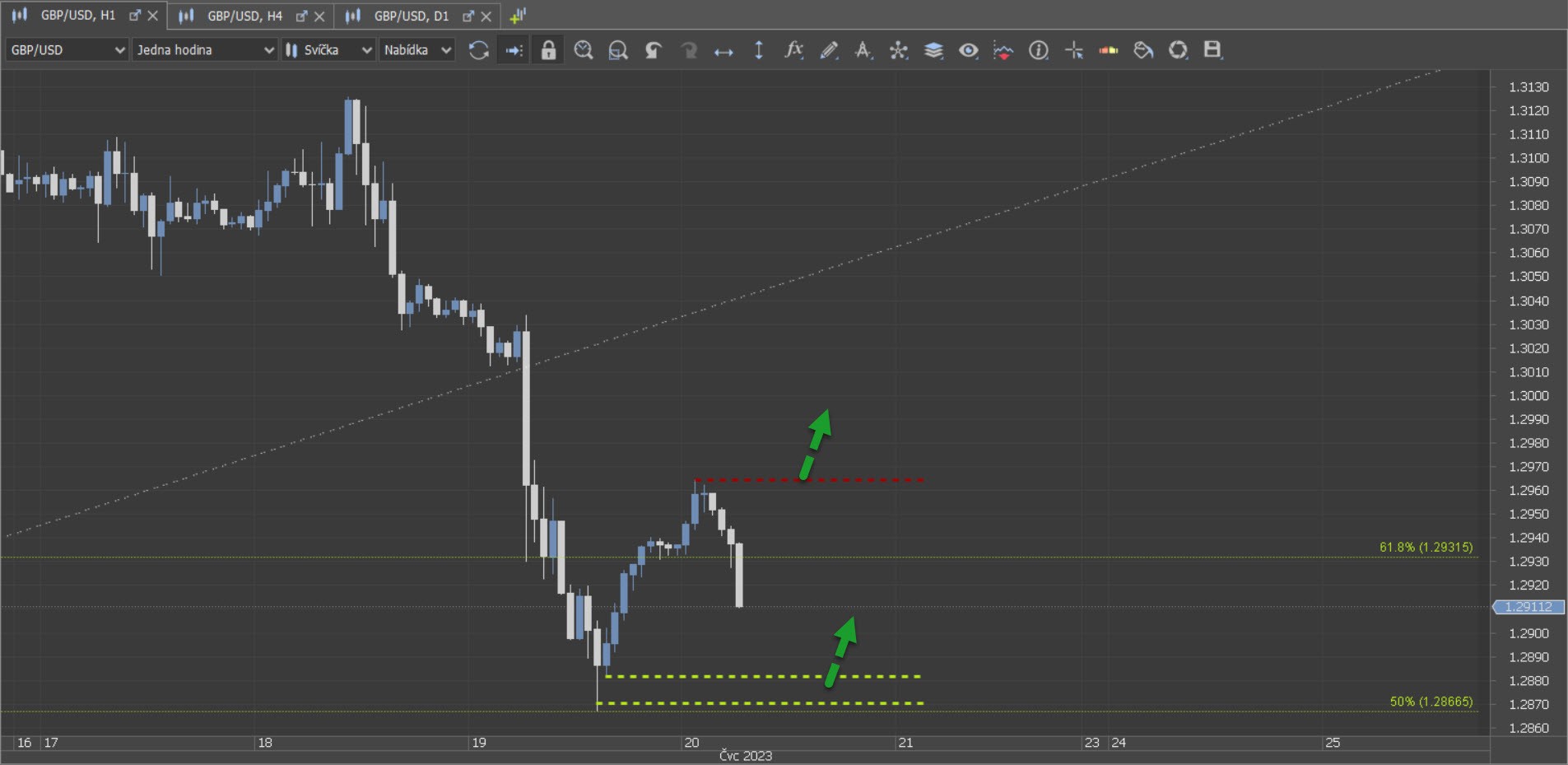1568x765 pixels.
Task: Open the paint bucket theme icon
Action: (x=1143, y=50)
